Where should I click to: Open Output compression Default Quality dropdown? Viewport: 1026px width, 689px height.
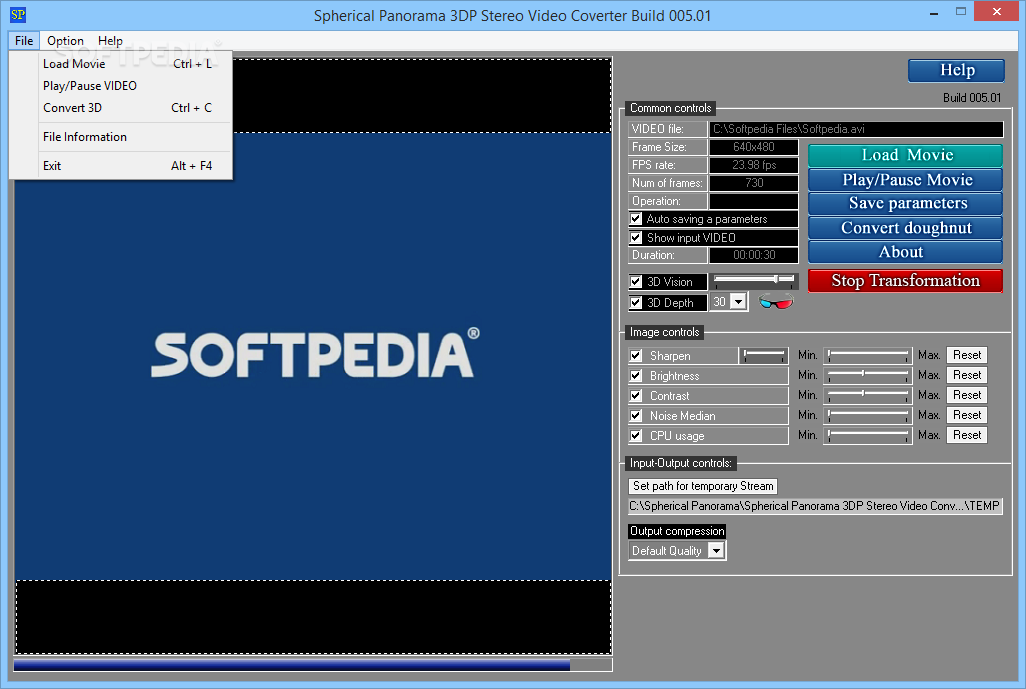(716, 551)
